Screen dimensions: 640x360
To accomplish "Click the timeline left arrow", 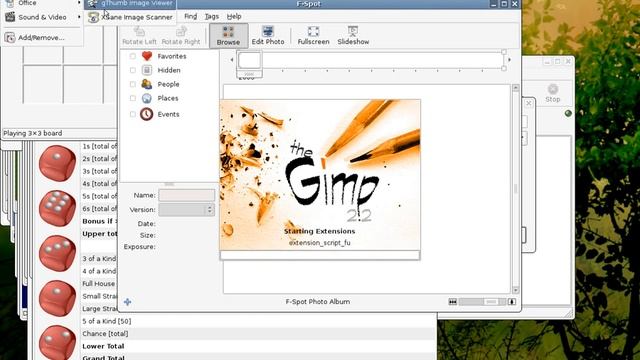I will (232, 60).
